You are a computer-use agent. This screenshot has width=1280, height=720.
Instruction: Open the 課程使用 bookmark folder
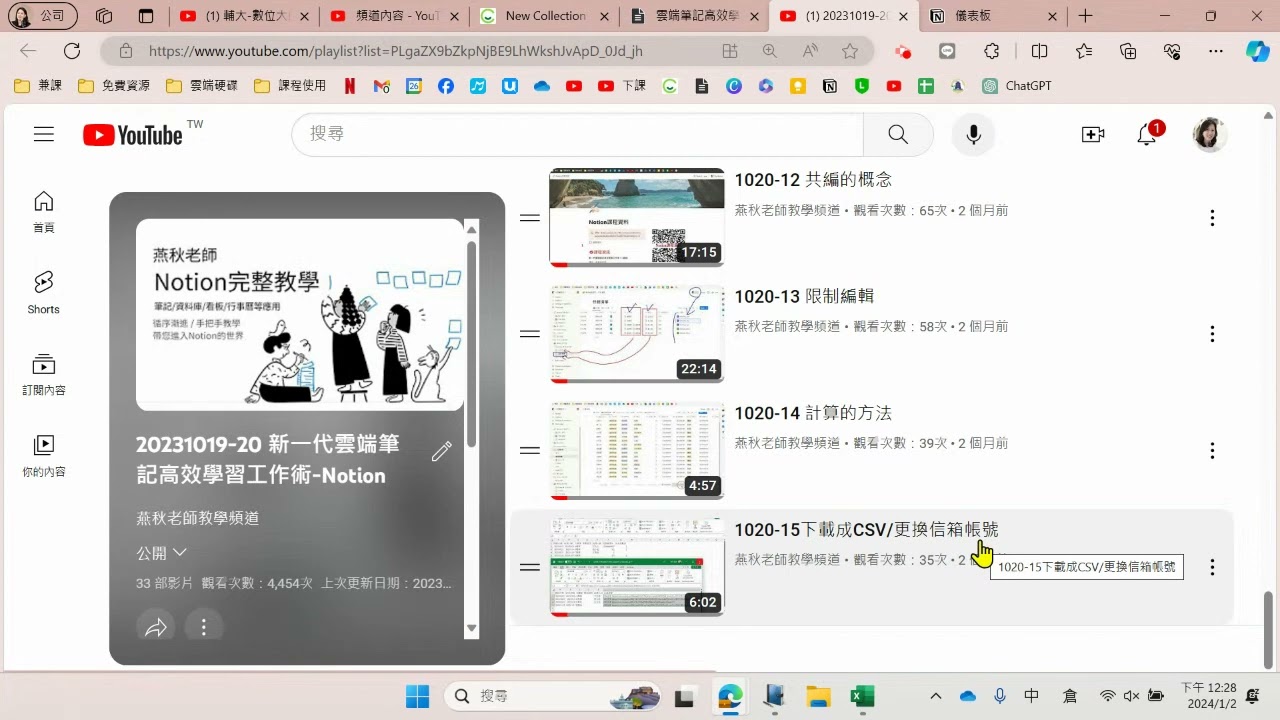290,86
